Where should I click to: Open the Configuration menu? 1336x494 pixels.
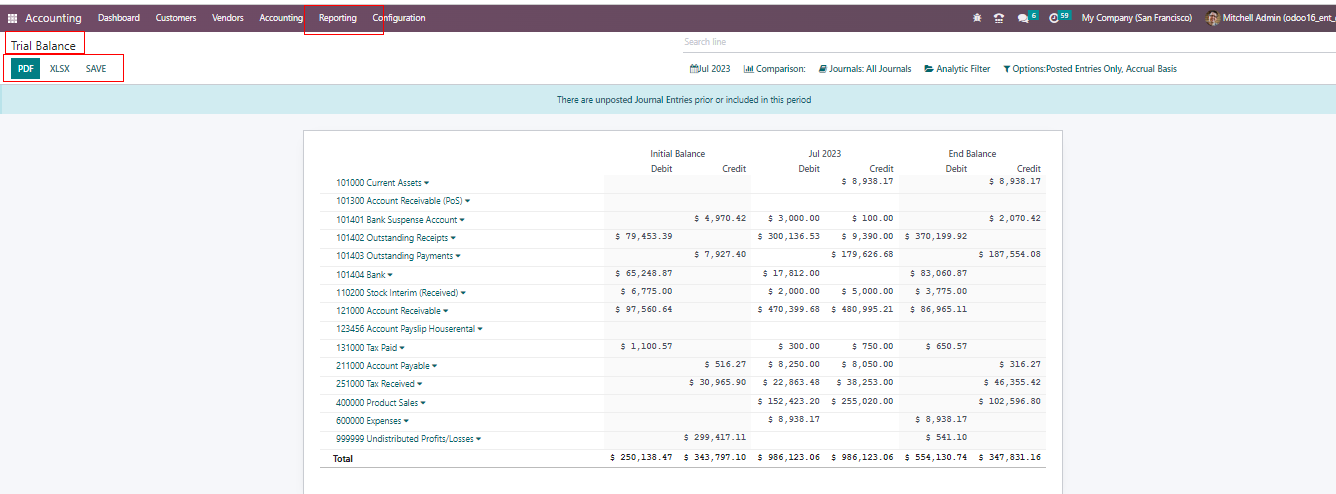click(398, 18)
